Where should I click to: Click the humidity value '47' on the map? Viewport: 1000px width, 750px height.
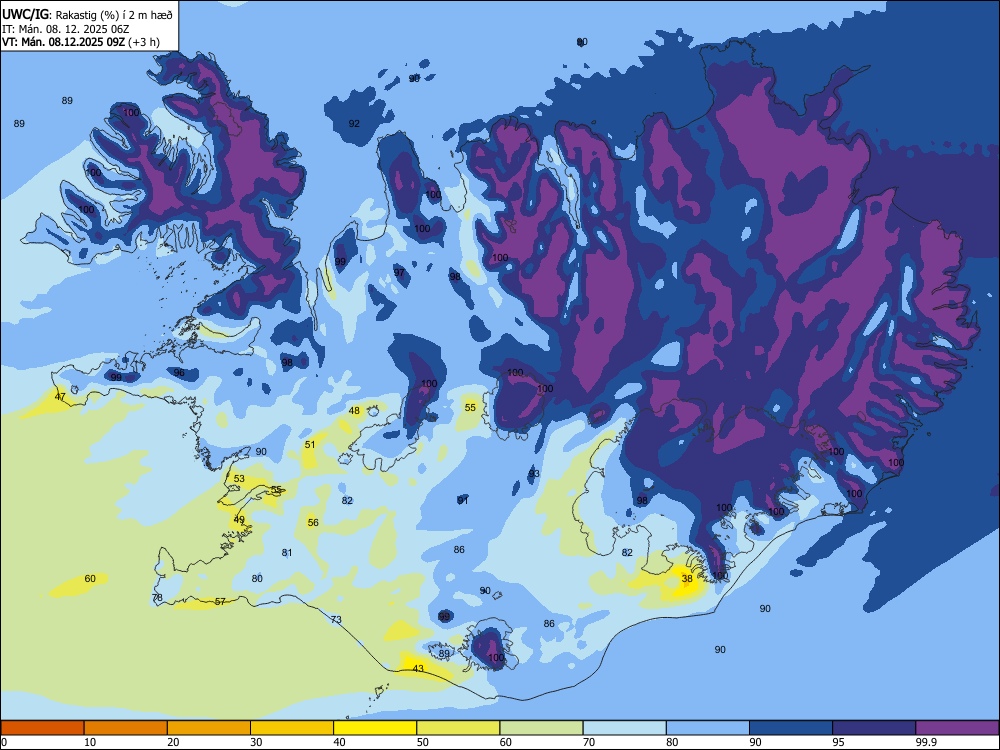60,396
